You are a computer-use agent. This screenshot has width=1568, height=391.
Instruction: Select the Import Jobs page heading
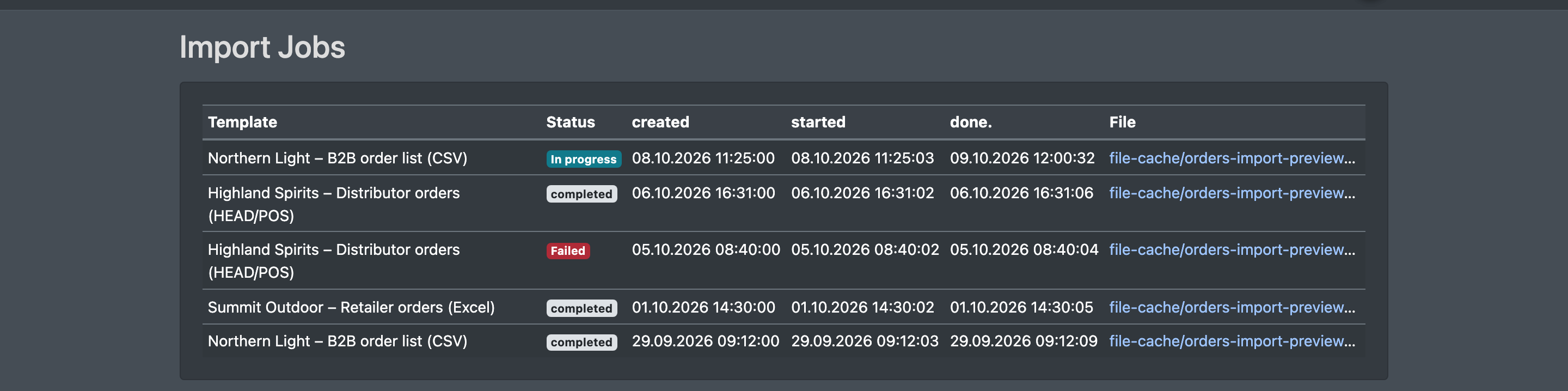point(262,47)
